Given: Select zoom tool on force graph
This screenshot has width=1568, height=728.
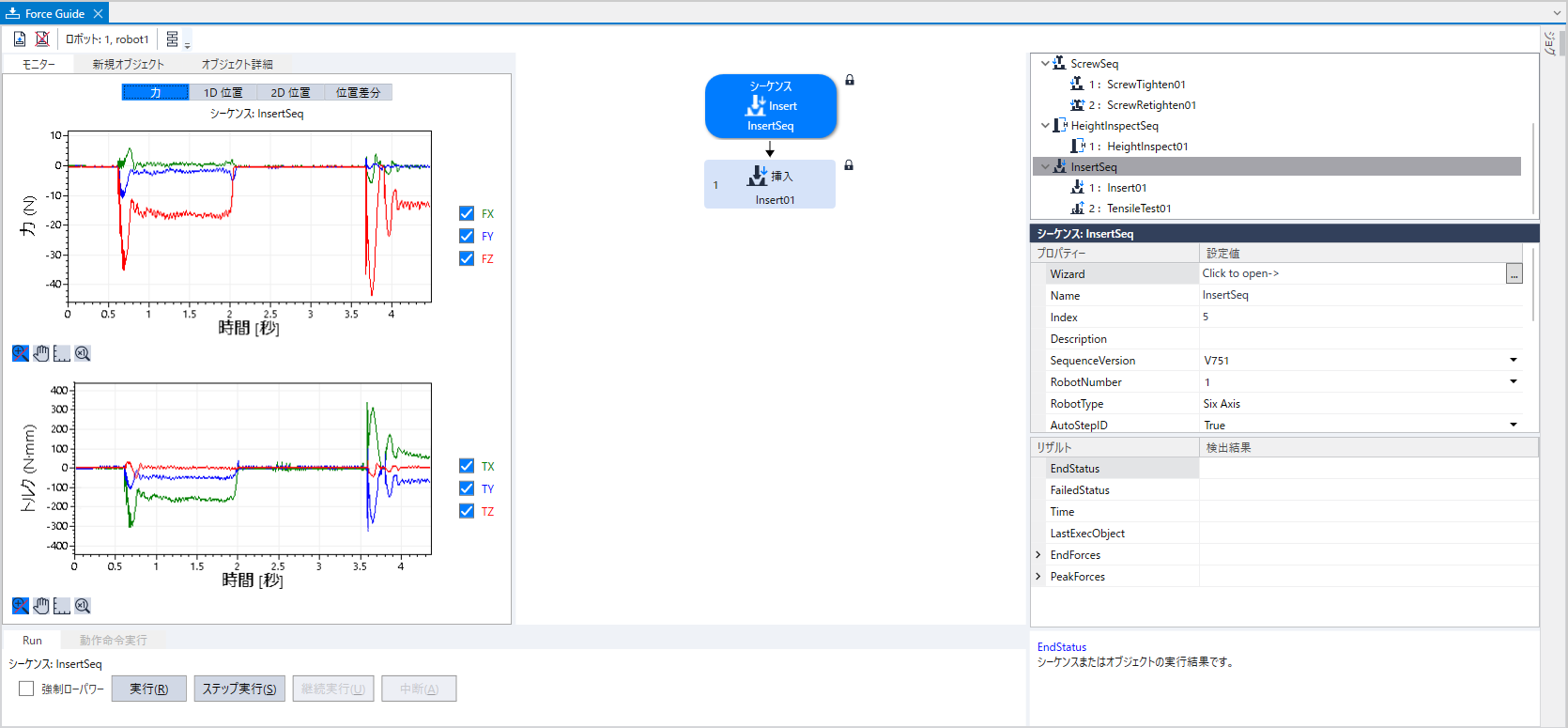Looking at the screenshot, I should click(x=21, y=353).
